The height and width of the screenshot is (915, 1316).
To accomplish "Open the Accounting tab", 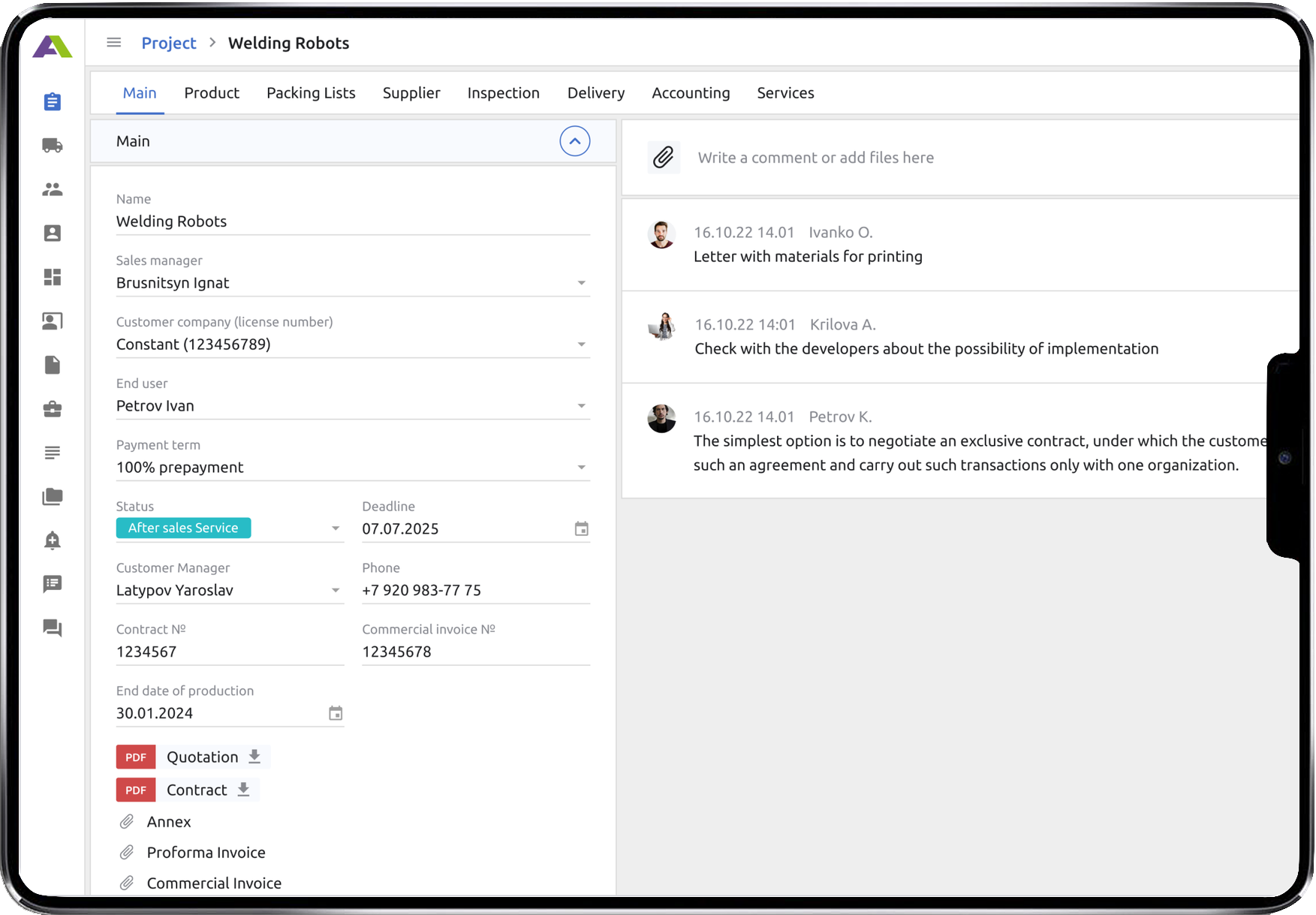I will [x=690, y=93].
